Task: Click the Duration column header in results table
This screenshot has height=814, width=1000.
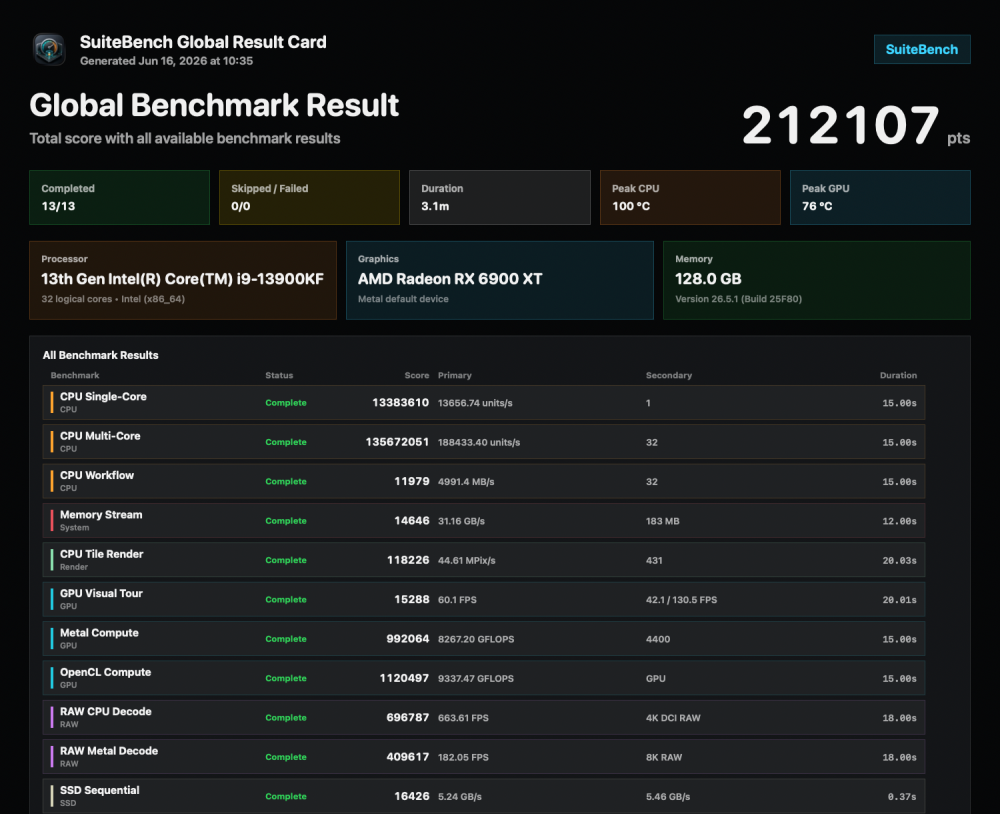Action: [898, 375]
